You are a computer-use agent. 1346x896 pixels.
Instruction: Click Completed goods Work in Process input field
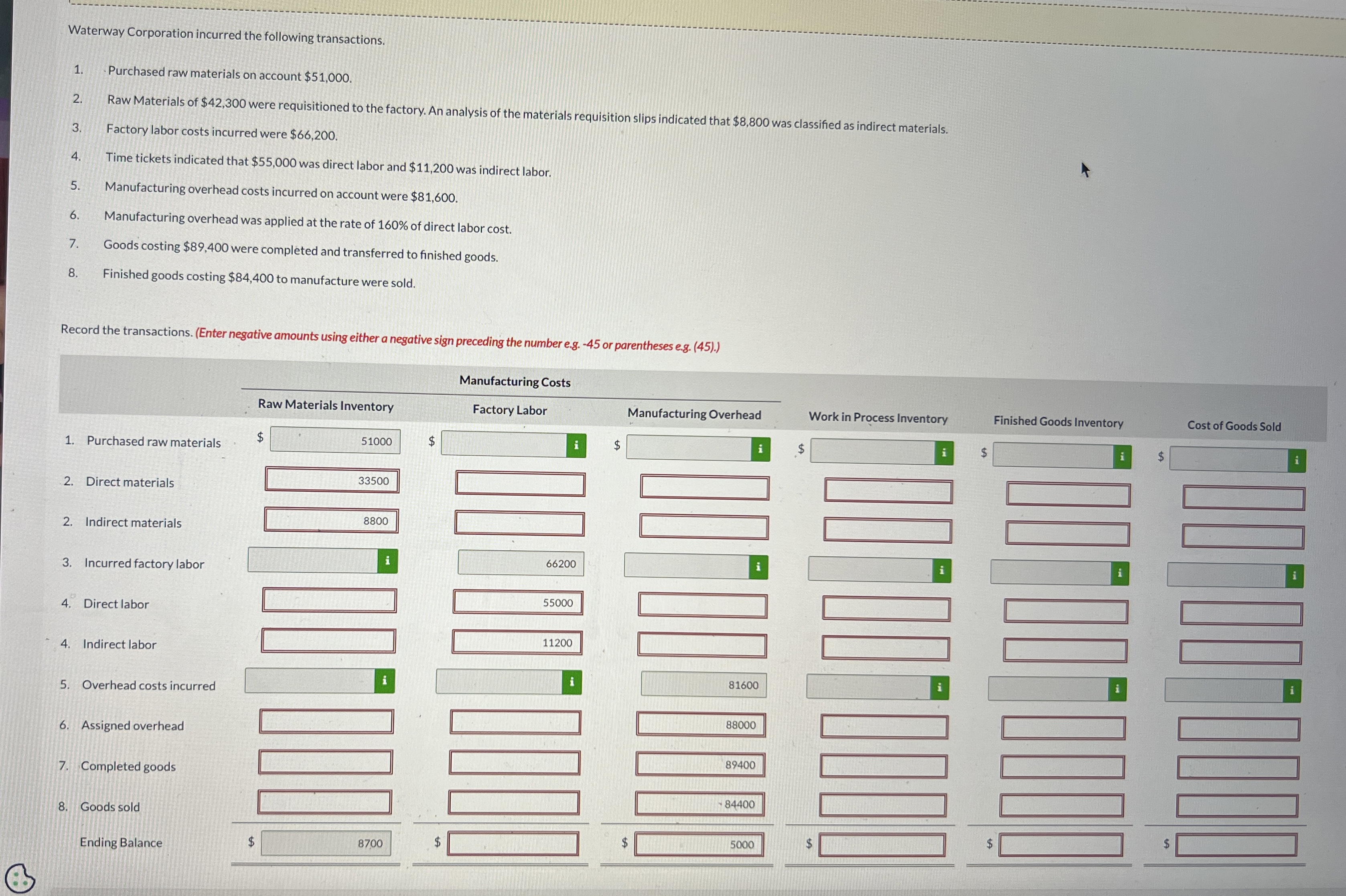tap(883, 766)
